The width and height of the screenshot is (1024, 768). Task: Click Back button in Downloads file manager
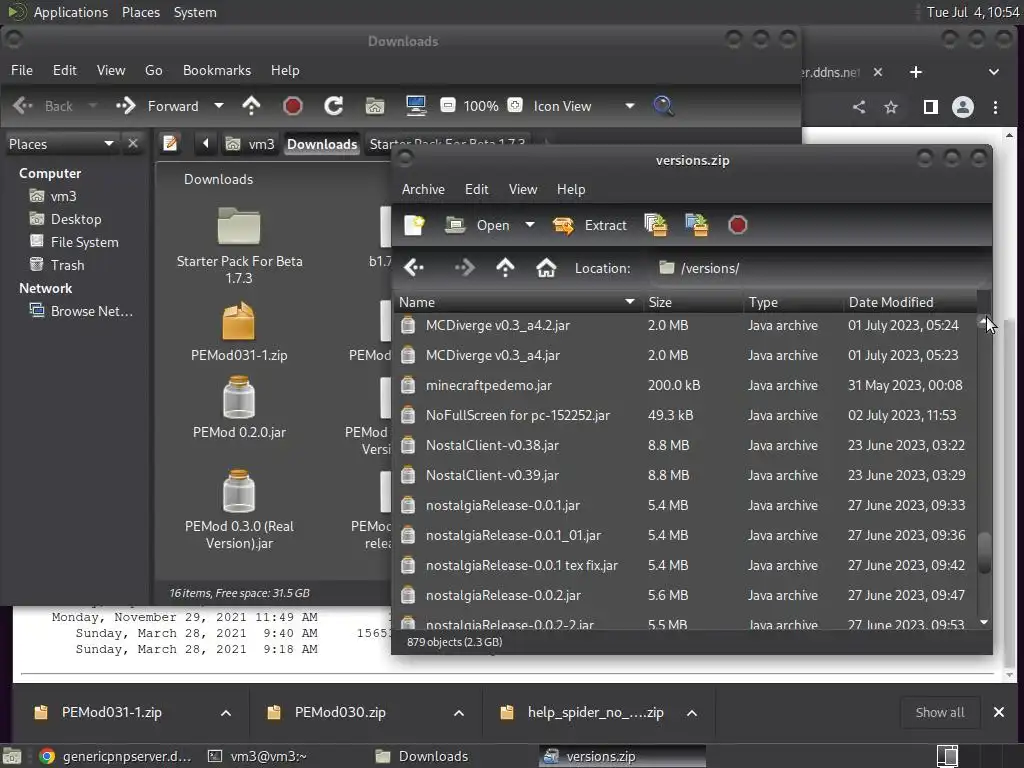(x=43, y=106)
